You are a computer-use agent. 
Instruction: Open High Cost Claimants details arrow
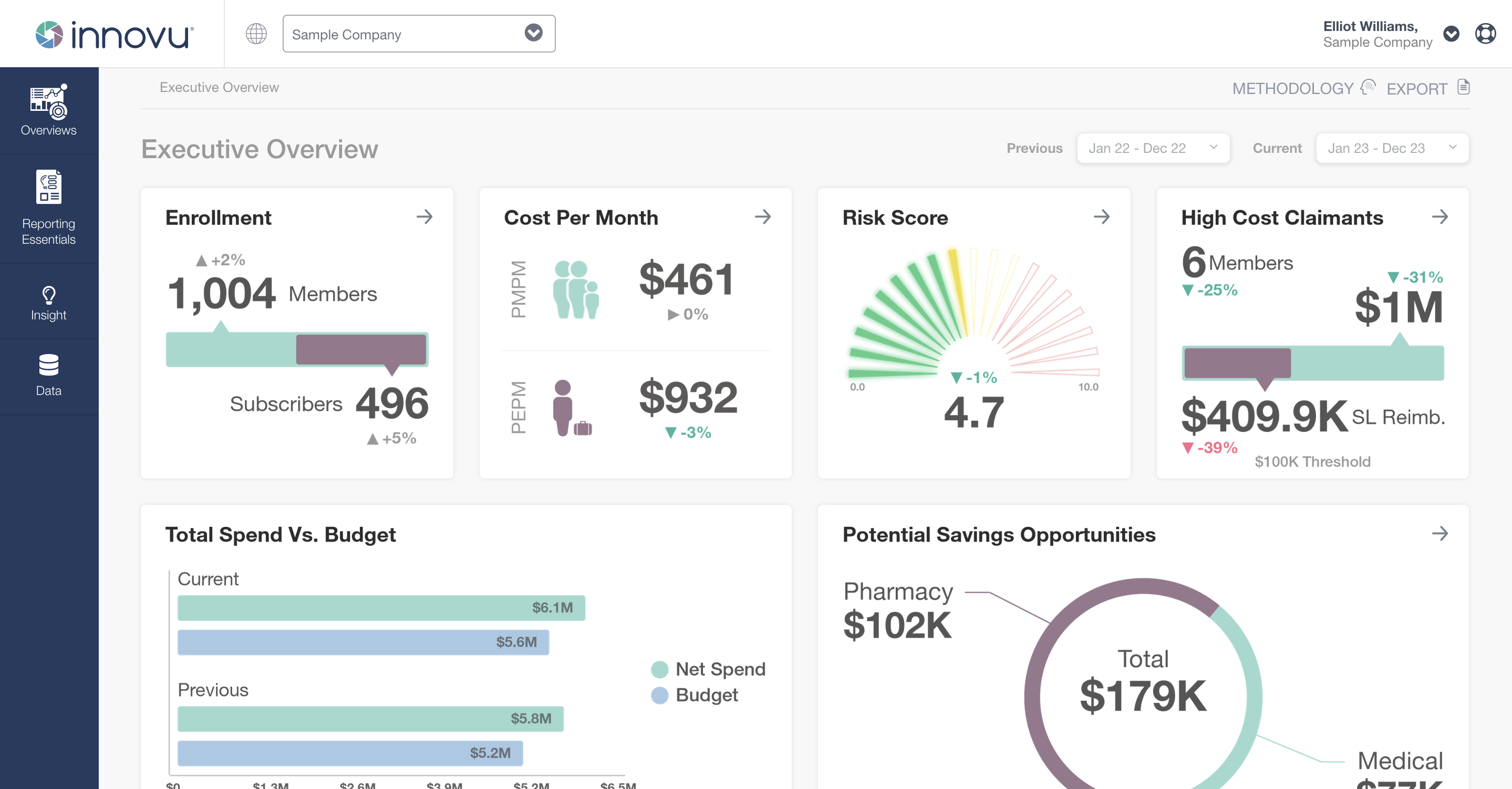(x=1439, y=216)
